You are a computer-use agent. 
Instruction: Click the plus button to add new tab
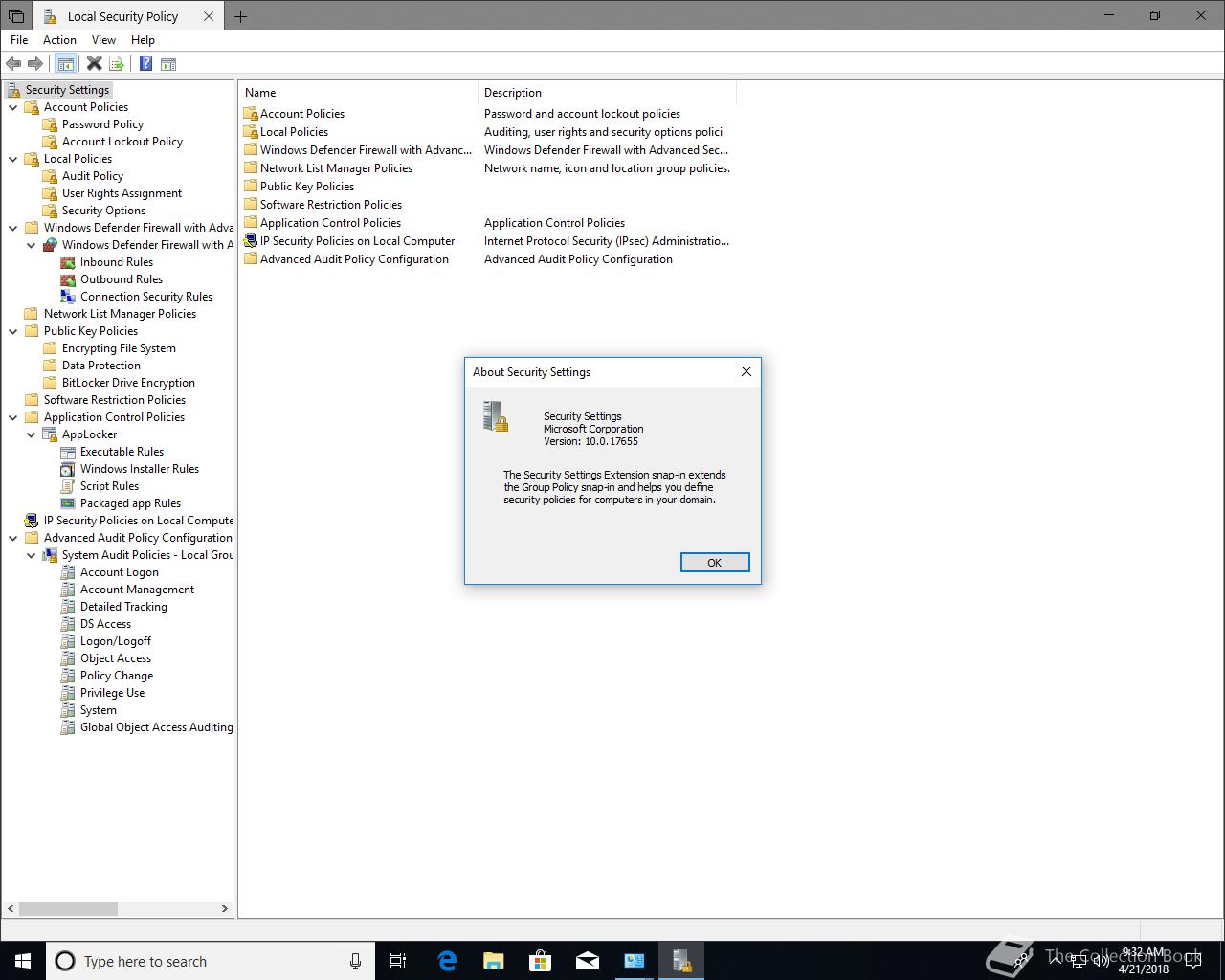240,16
